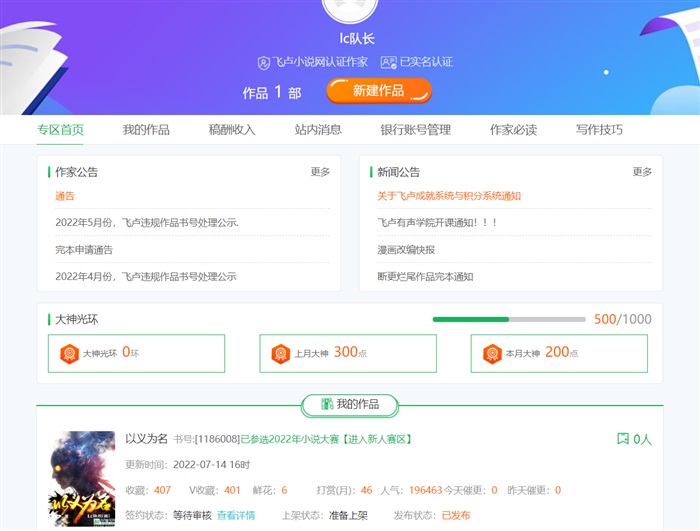The height and width of the screenshot is (531, 700).
Task: Expand 更多 in 作家公告 panel
Action: point(320,172)
